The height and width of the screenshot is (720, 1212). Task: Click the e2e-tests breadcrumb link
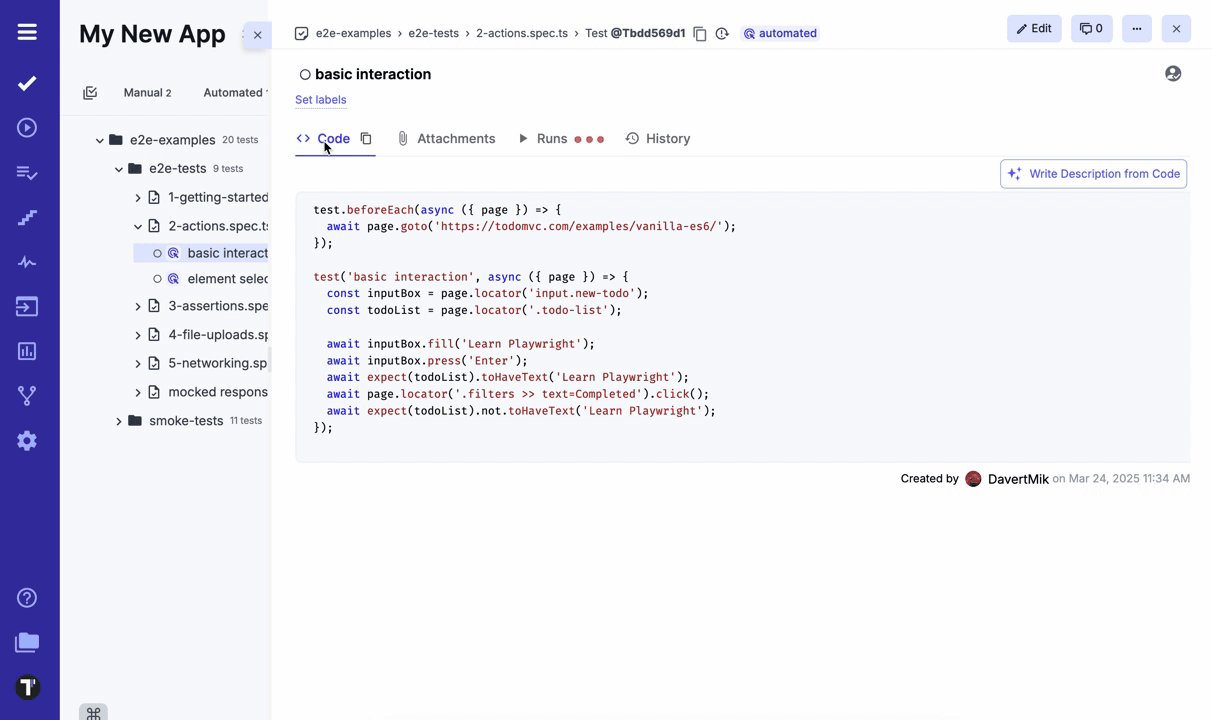[433, 34]
